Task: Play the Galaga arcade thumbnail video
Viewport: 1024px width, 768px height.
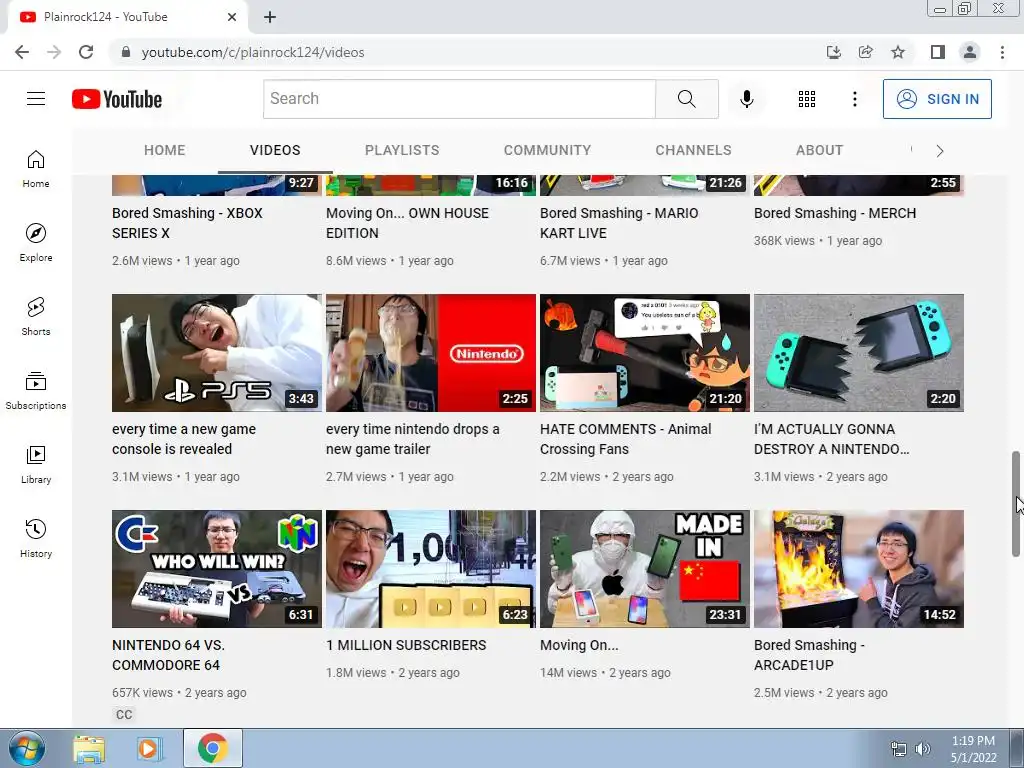Action: click(859, 569)
